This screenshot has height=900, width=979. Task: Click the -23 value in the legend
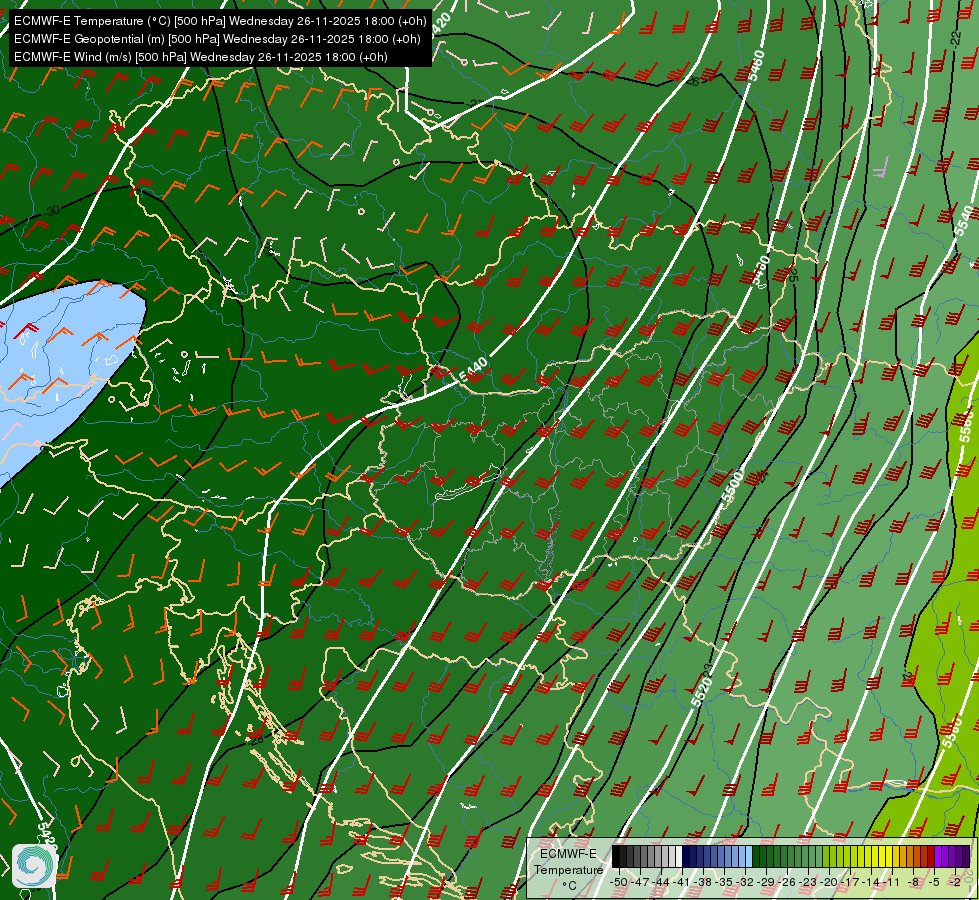808,882
